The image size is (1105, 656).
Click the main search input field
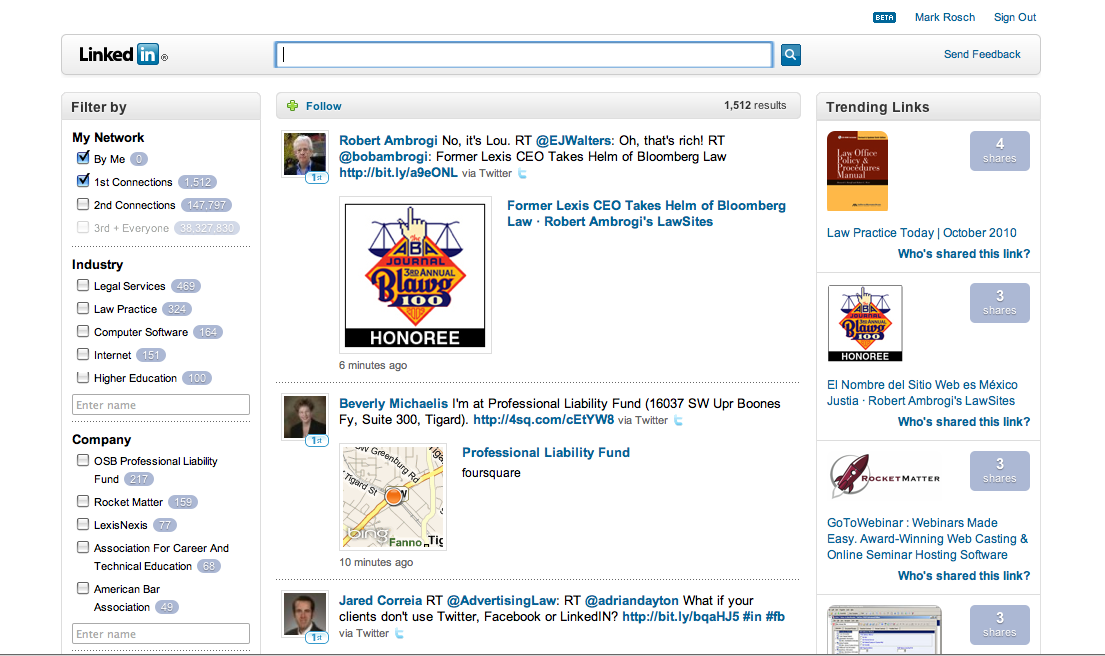524,54
